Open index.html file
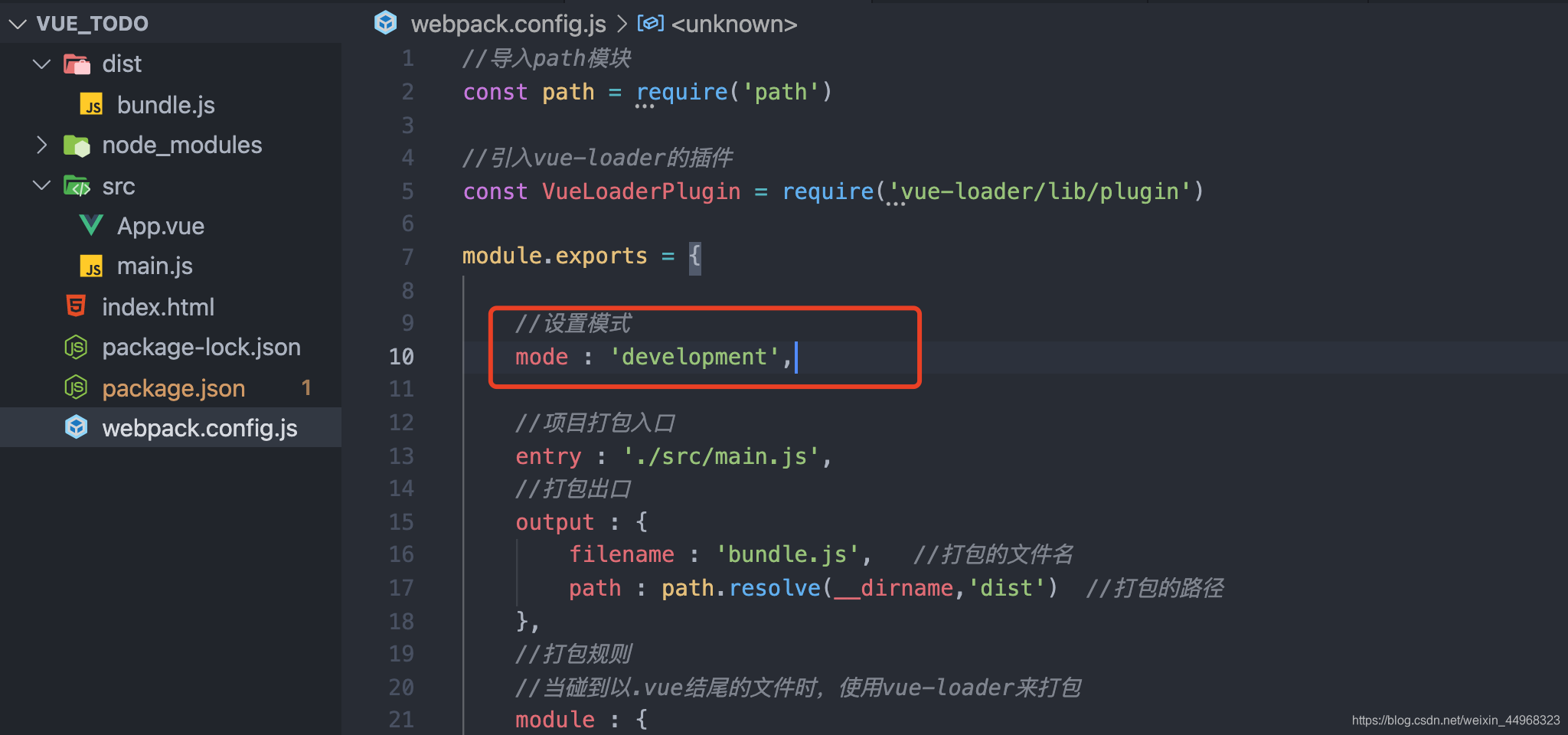This screenshot has height=735, width=1568. tap(158, 307)
